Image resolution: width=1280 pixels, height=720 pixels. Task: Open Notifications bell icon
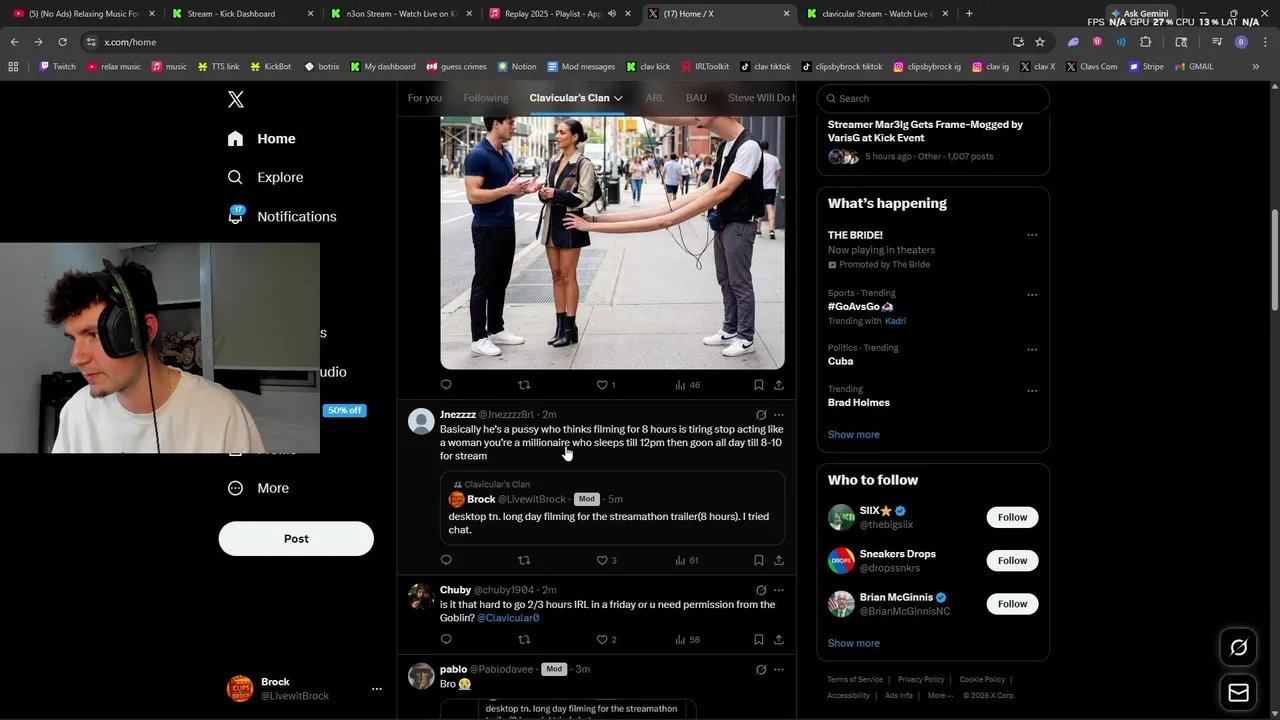click(236, 215)
